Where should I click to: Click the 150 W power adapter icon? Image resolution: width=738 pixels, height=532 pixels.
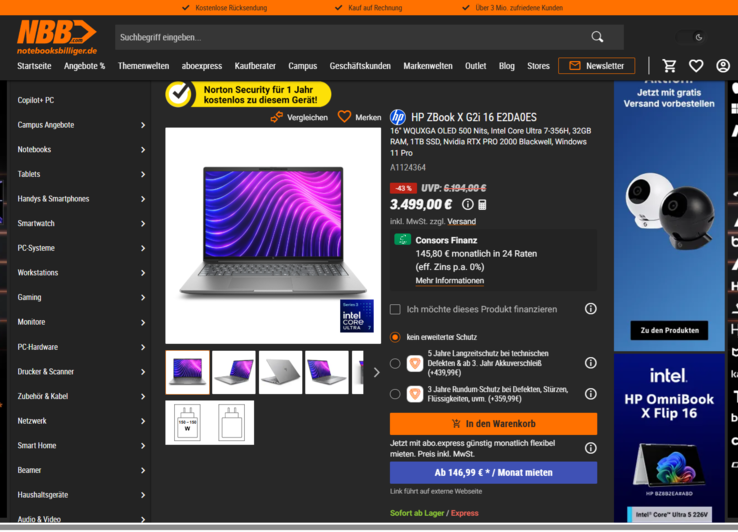[187, 422]
